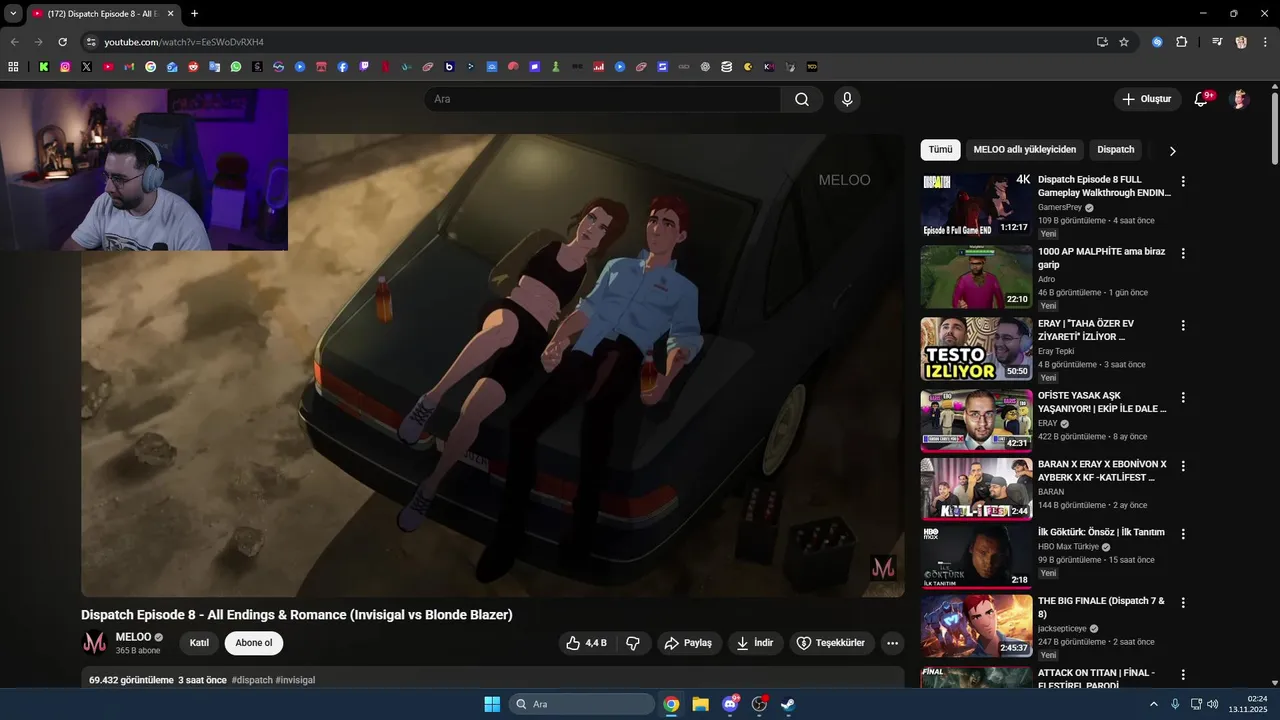Screen dimensions: 1280x720
Task: Reload the page
Action: point(62,42)
